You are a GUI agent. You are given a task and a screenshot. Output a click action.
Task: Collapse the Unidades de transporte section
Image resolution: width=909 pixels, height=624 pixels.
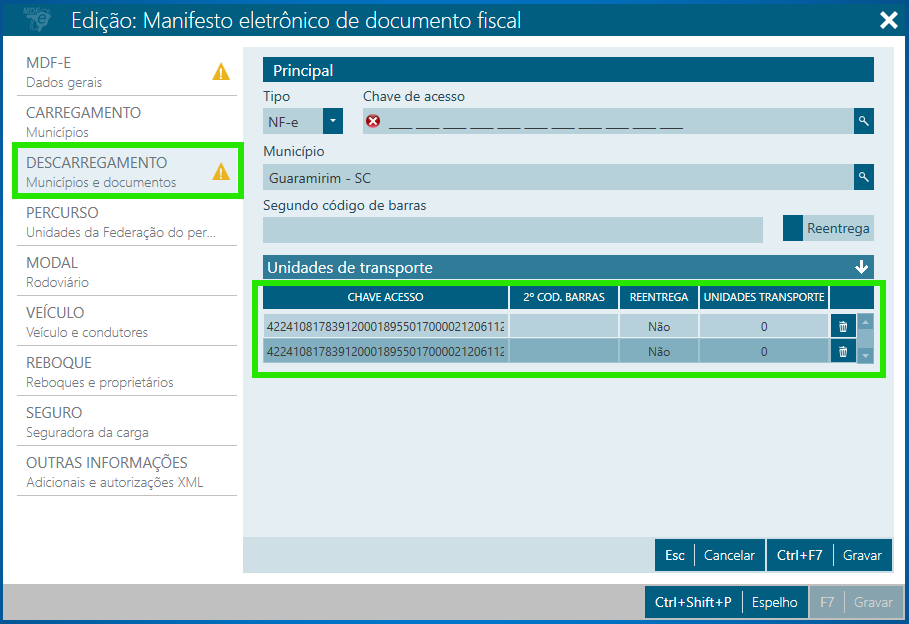pyautogui.click(x=861, y=267)
